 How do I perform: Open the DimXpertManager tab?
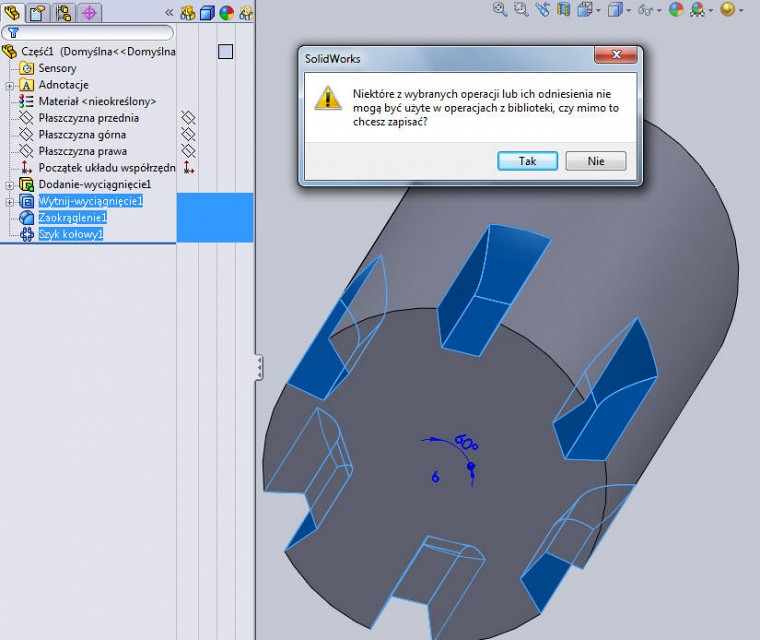(89, 13)
